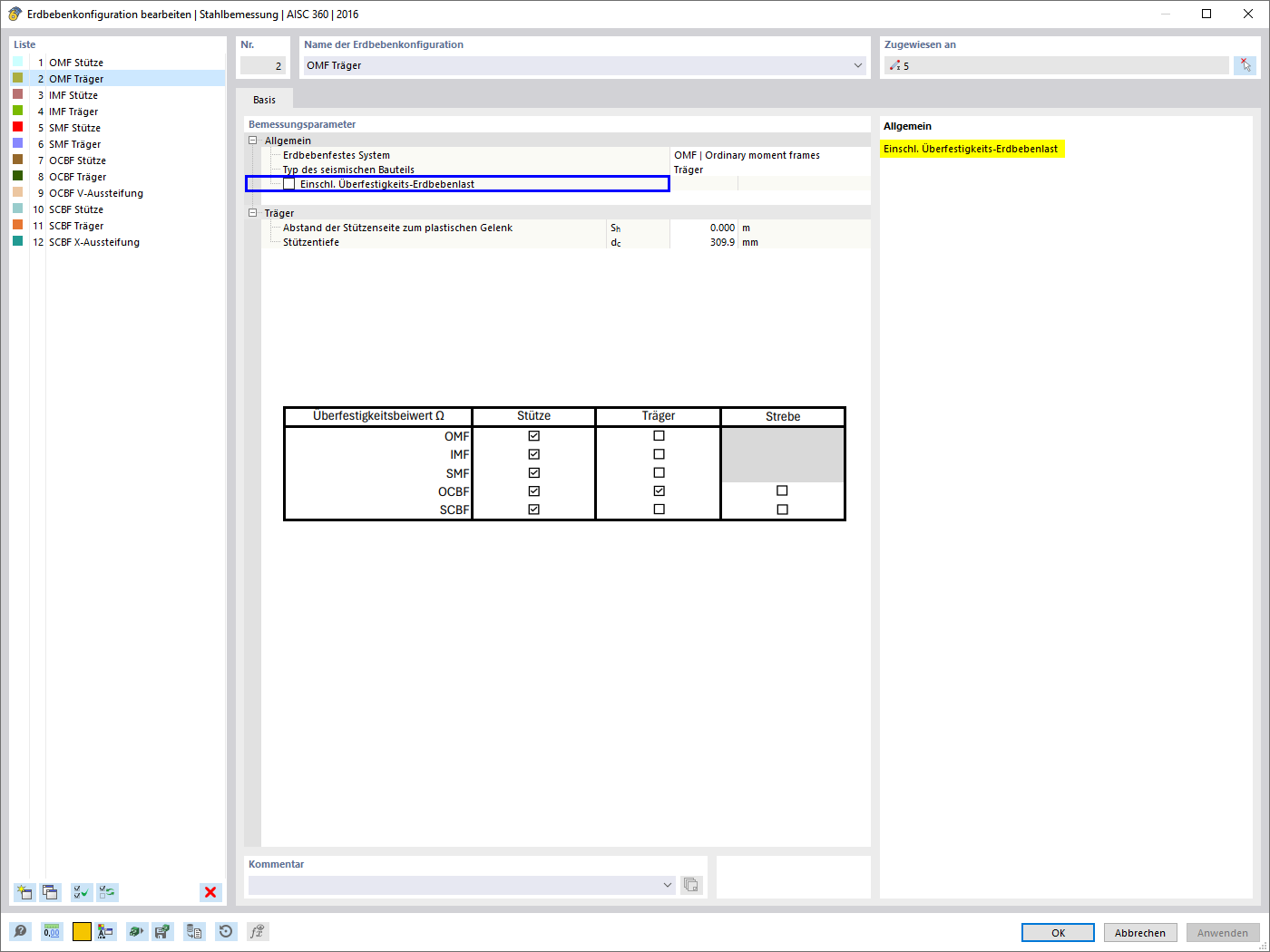Close the dialog window
The height and width of the screenshot is (952, 1270).
tap(1248, 14)
